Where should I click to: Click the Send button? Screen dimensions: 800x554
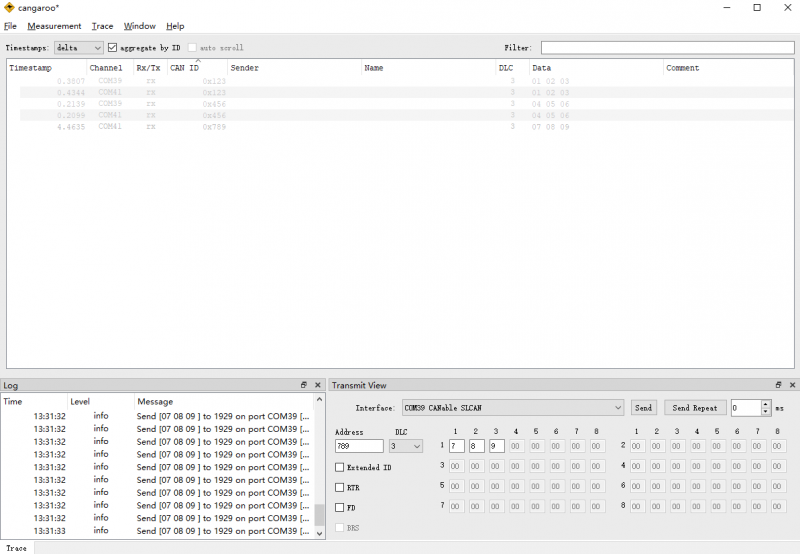pyautogui.click(x=643, y=408)
